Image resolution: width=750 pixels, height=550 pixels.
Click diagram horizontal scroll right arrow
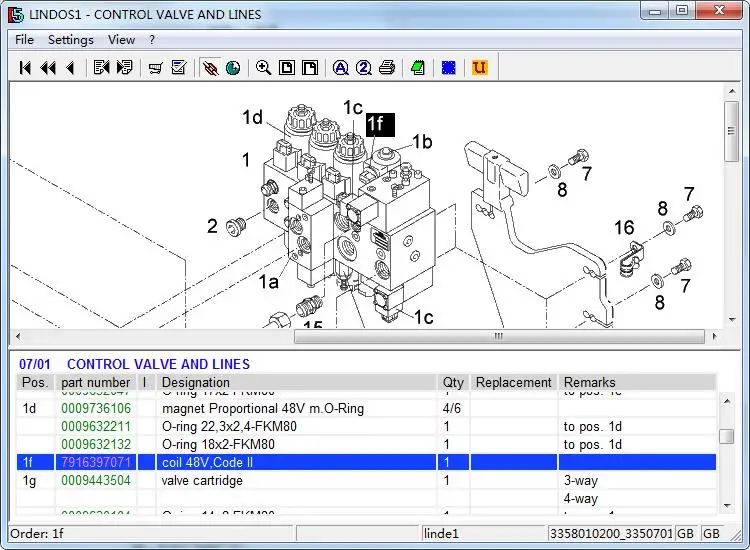pyautogui.click(x=715, y=336)
